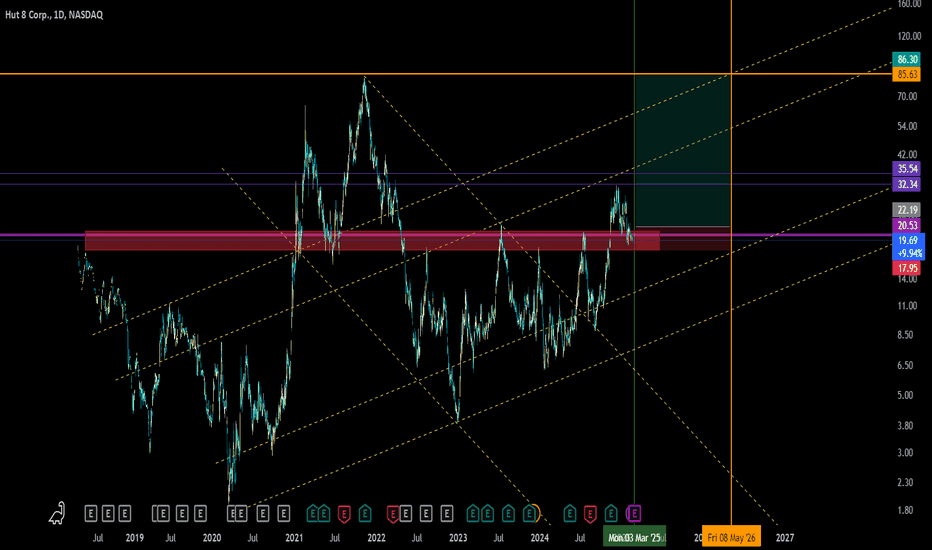932x550 pixels.
Task: Select green earnings marker nearest Jul 2023 label
Action: (508, 513)
